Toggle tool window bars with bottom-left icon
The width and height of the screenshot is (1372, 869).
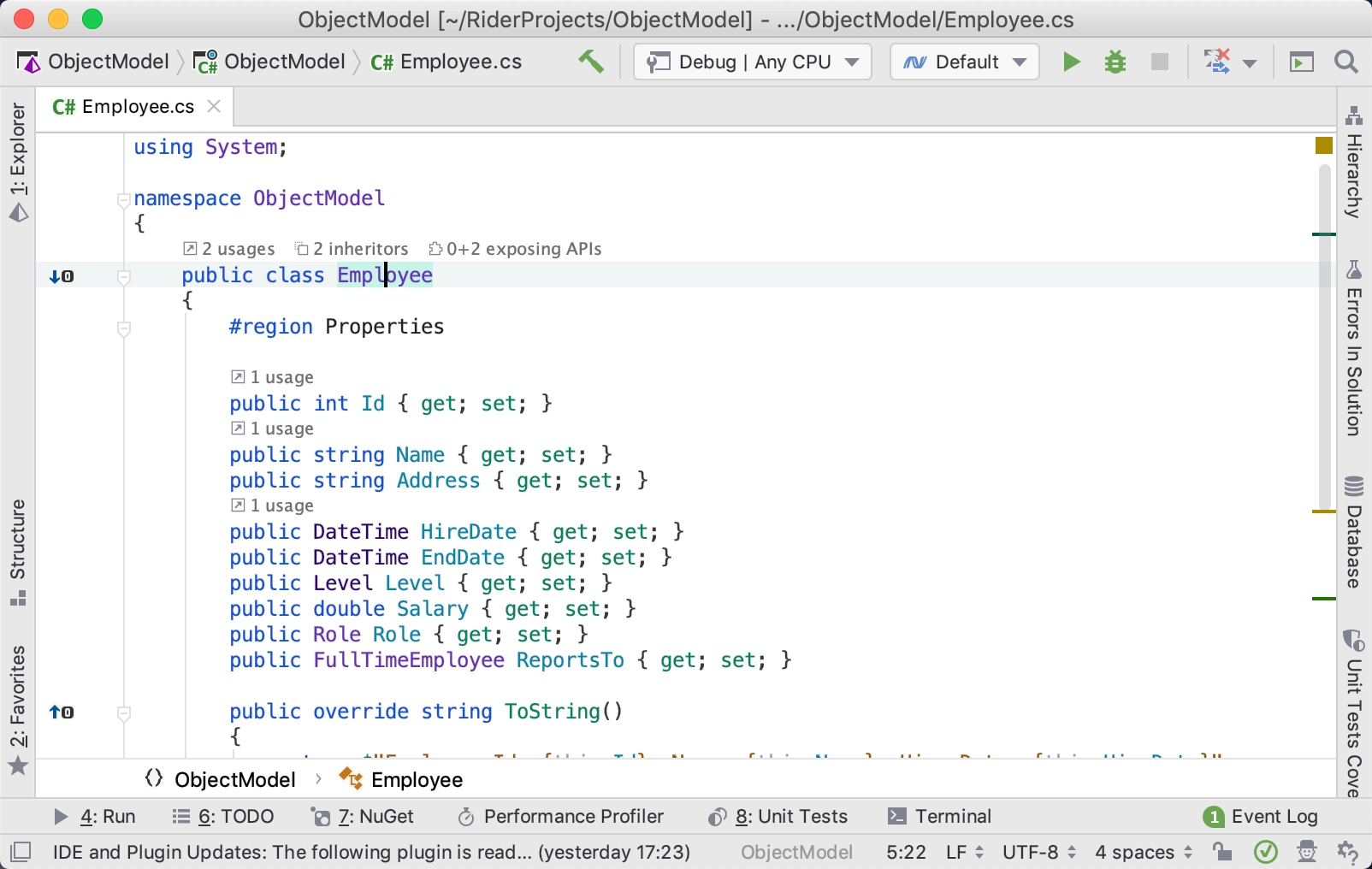point(21,852)
